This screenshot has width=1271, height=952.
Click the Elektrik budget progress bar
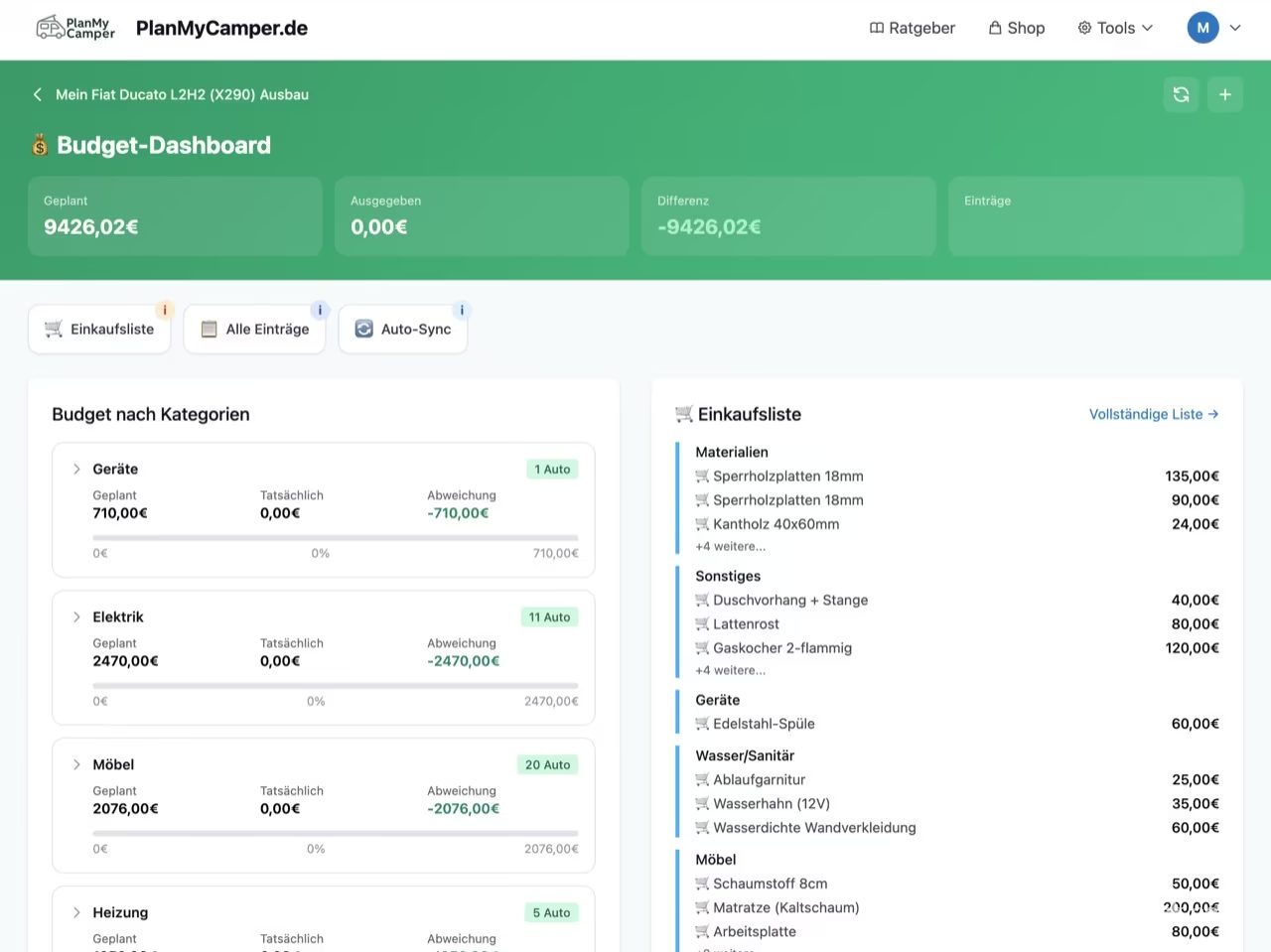pos(336,685)
